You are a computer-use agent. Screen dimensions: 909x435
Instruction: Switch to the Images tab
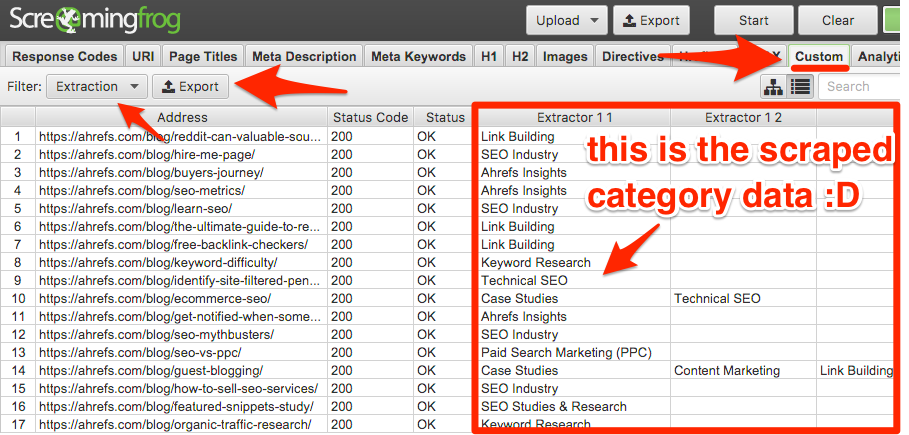click(565, 57)
